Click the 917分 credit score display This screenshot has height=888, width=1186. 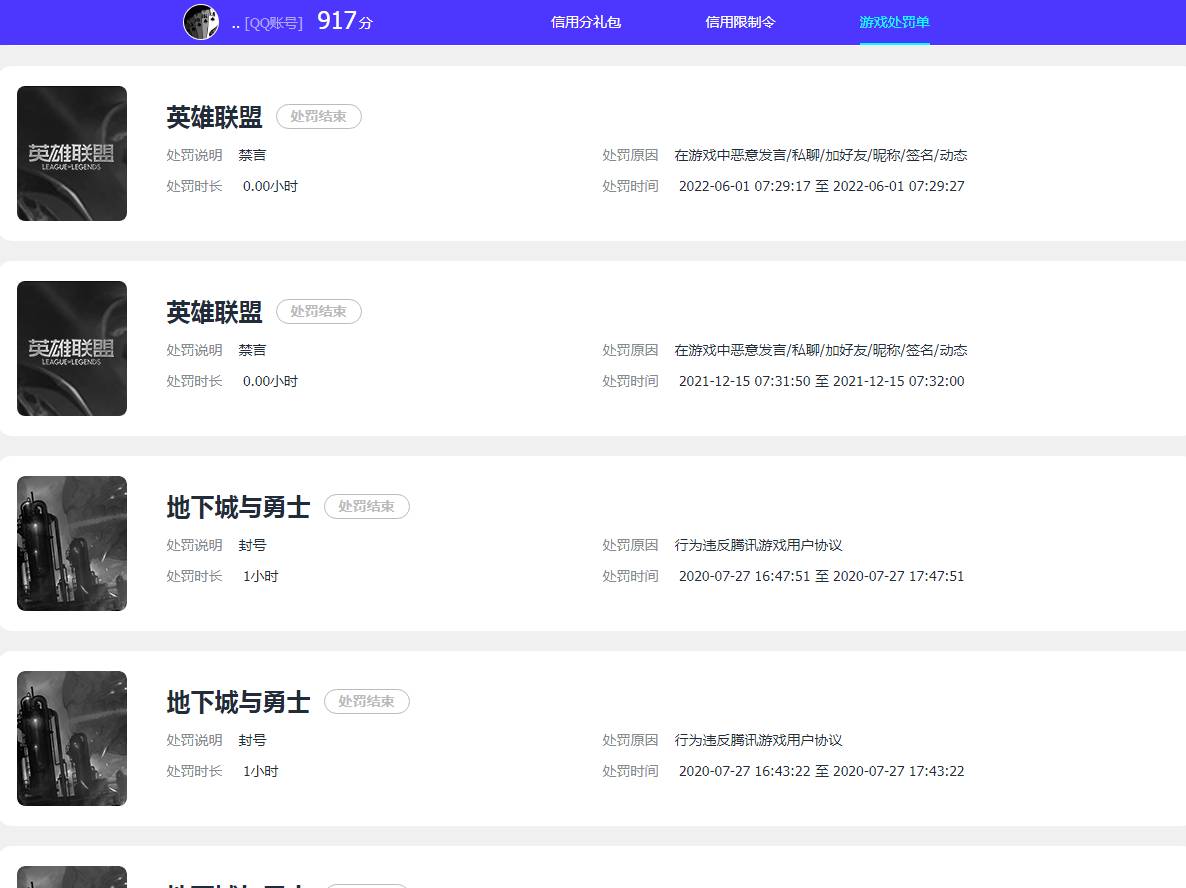pyautogui.click(x=342, y=20)
